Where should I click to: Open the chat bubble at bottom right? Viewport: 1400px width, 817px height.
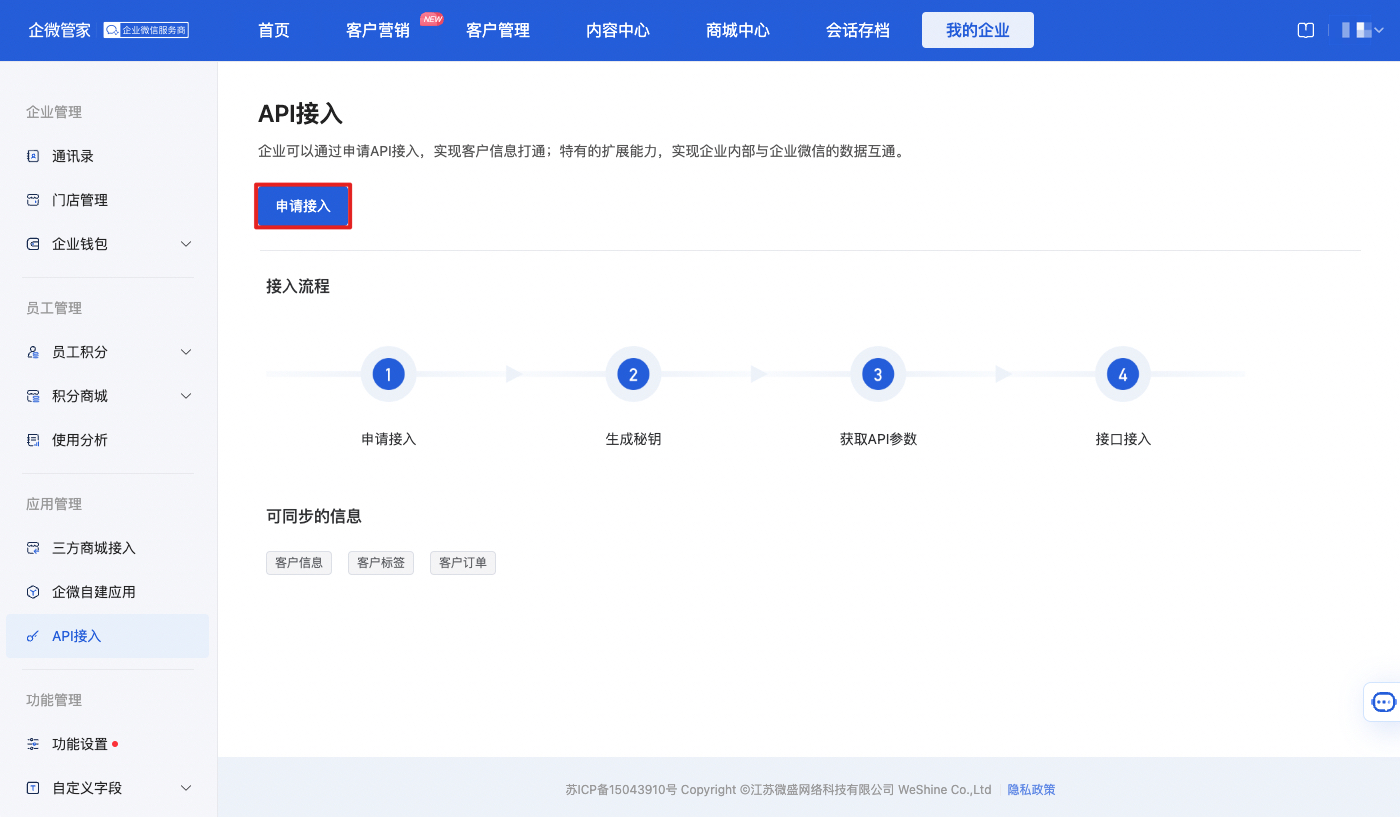click(1384, 702)
